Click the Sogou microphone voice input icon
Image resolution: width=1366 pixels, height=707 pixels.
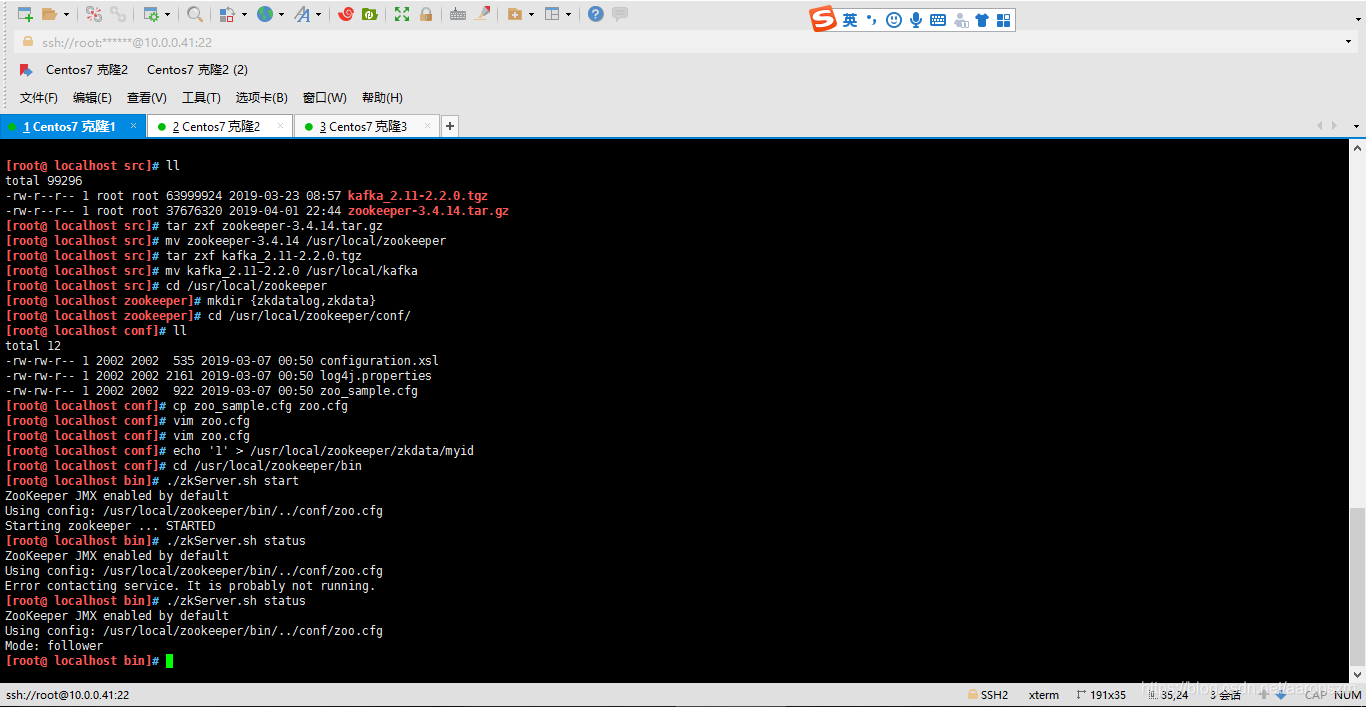point(916,20)
